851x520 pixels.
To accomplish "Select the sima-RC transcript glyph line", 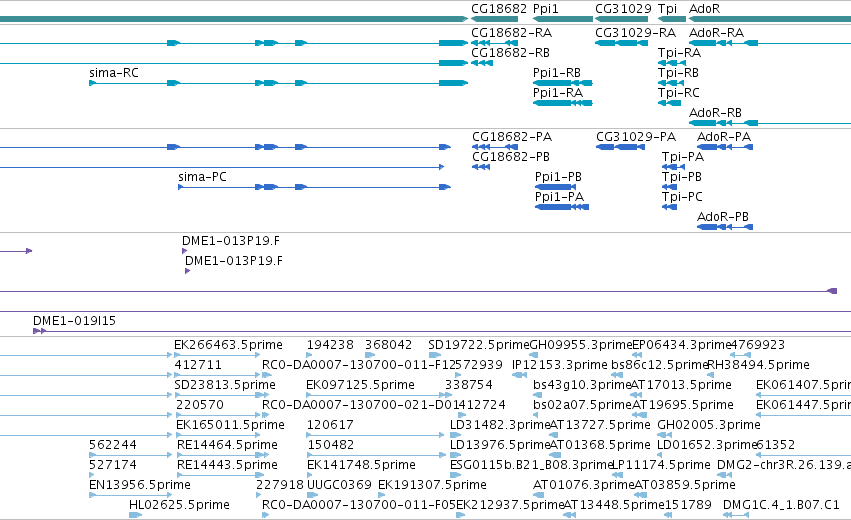I will (278, 83).
